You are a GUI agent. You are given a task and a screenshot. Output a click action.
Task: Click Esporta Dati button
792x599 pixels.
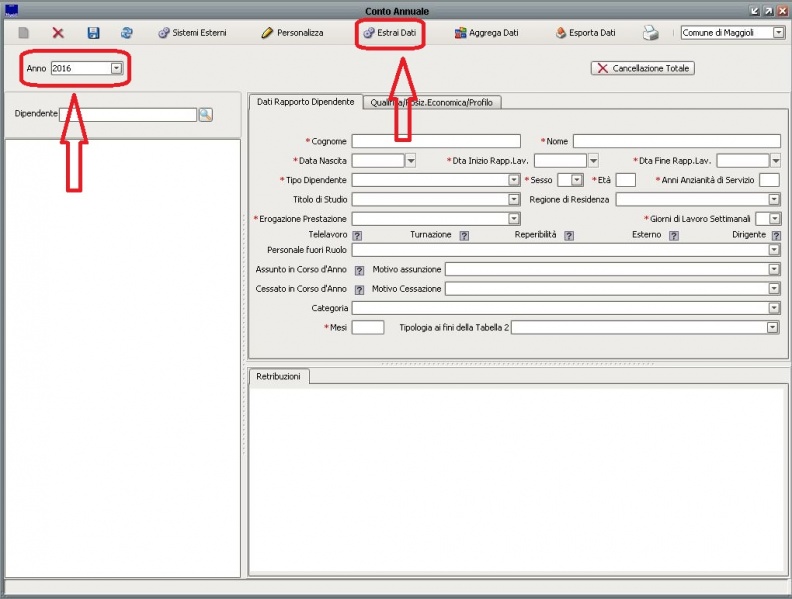pos(585,33)
